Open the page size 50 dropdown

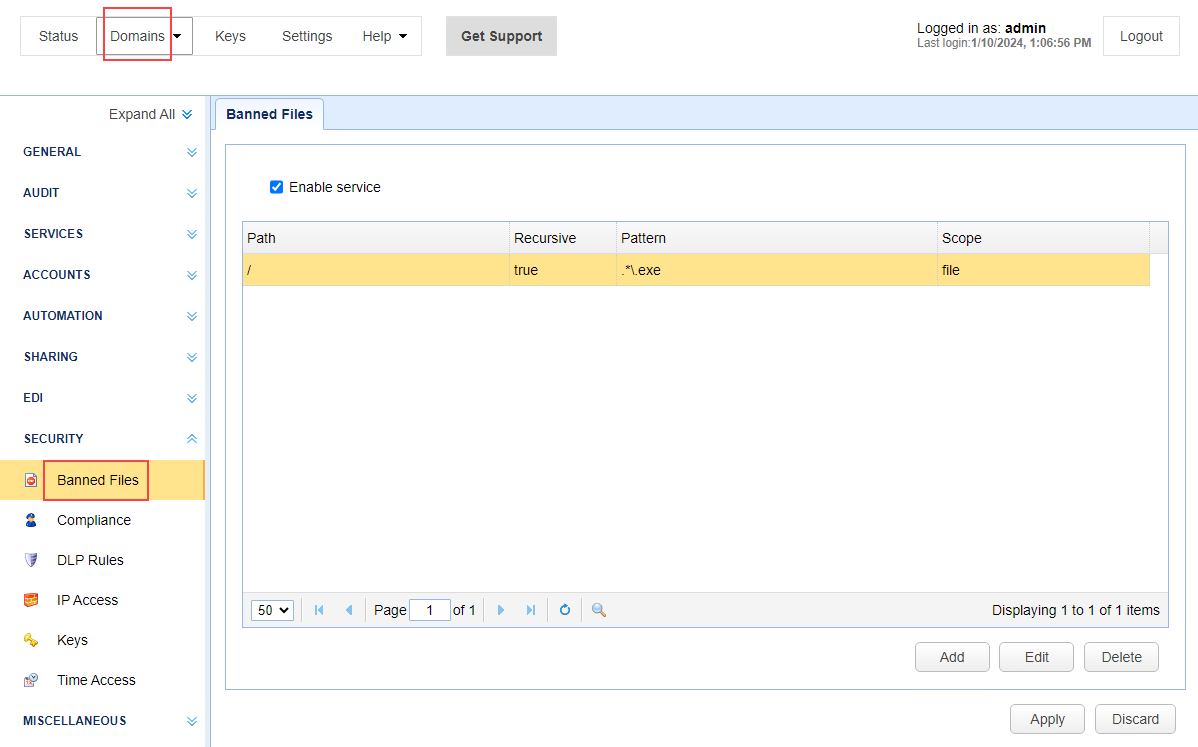tap(272, 610)
